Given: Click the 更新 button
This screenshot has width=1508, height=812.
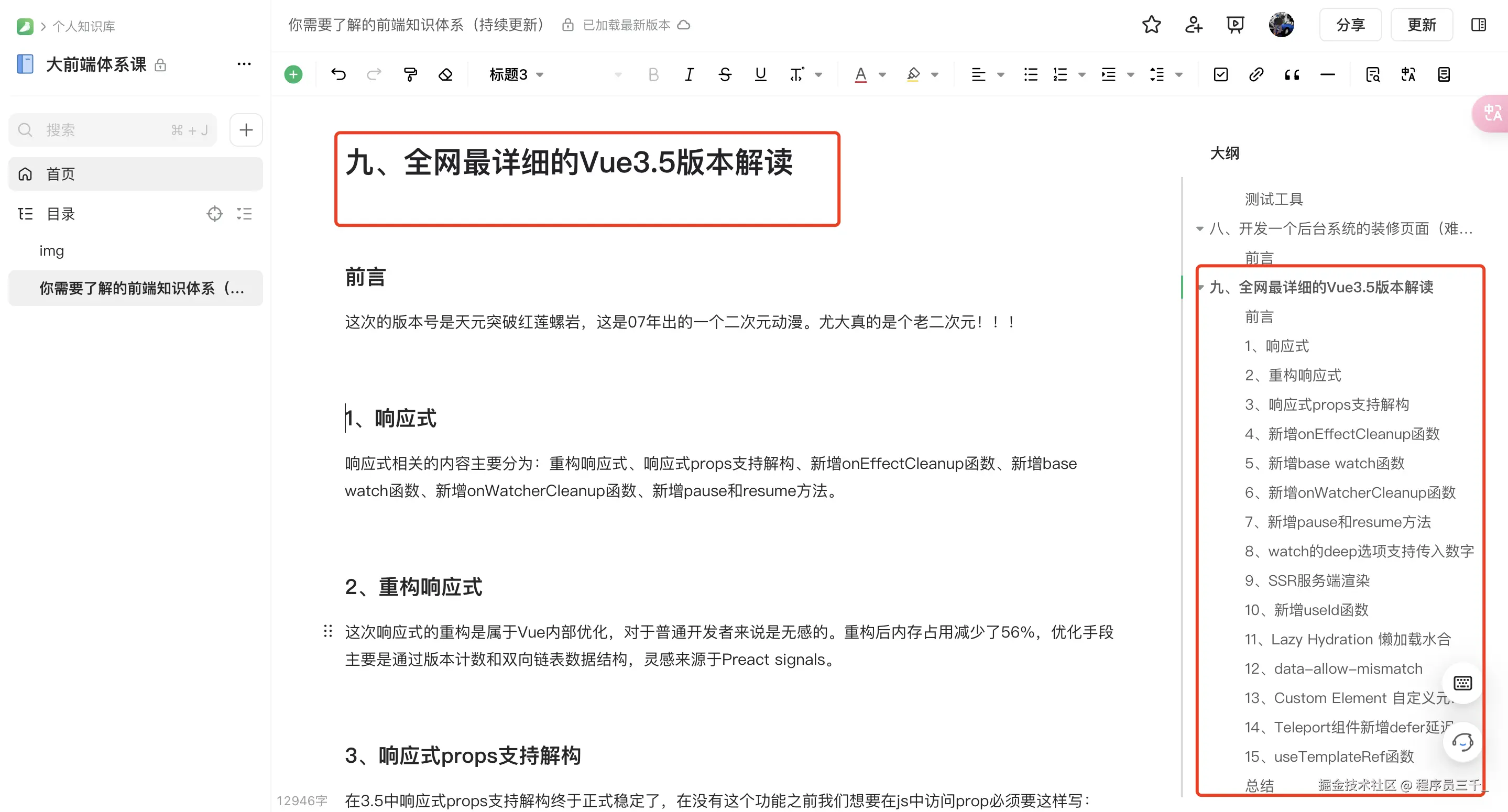Looking at the screenshot, I should tap(1422, 25).
